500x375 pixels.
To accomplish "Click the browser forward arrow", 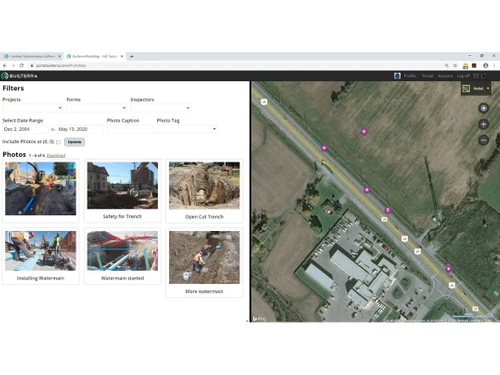I will coord(13,66).
